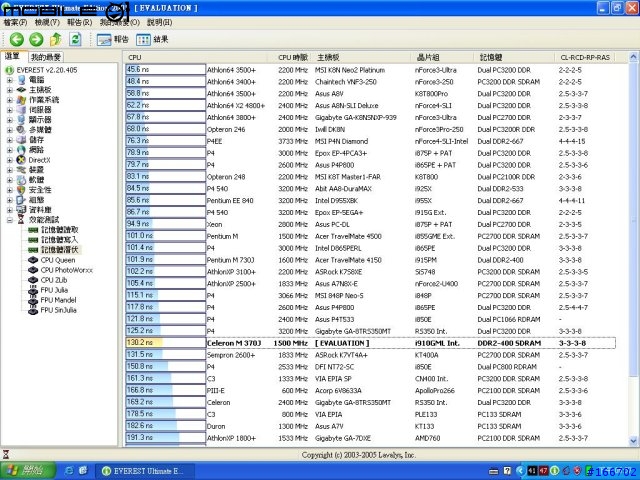Image resolution: width=640 pixels, height=480 pixels.
Task: Switch to the 我的最愛 favorites tab
Action: [x=46, y=57]
